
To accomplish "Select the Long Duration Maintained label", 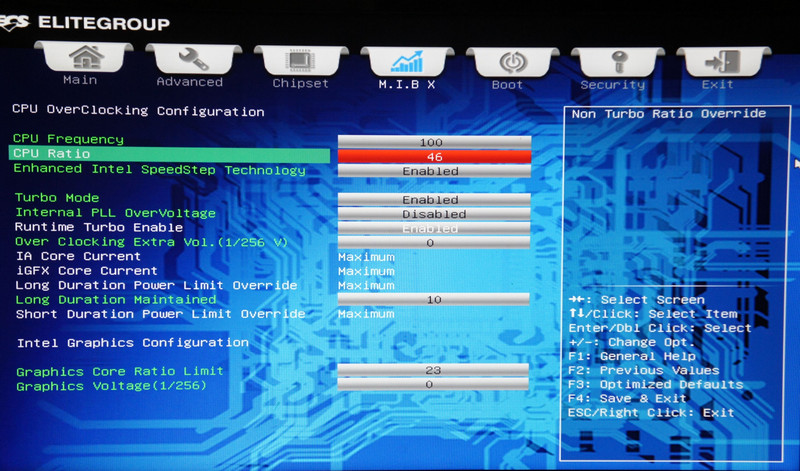I will tap(116, 300).
